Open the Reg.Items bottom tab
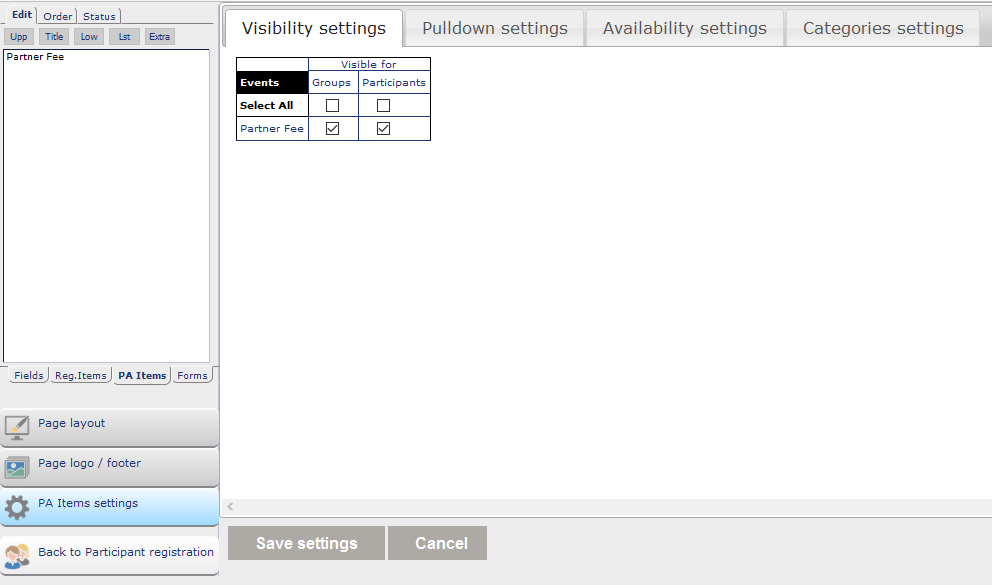Viewport: 992px width, 585px height. [80, 375]
